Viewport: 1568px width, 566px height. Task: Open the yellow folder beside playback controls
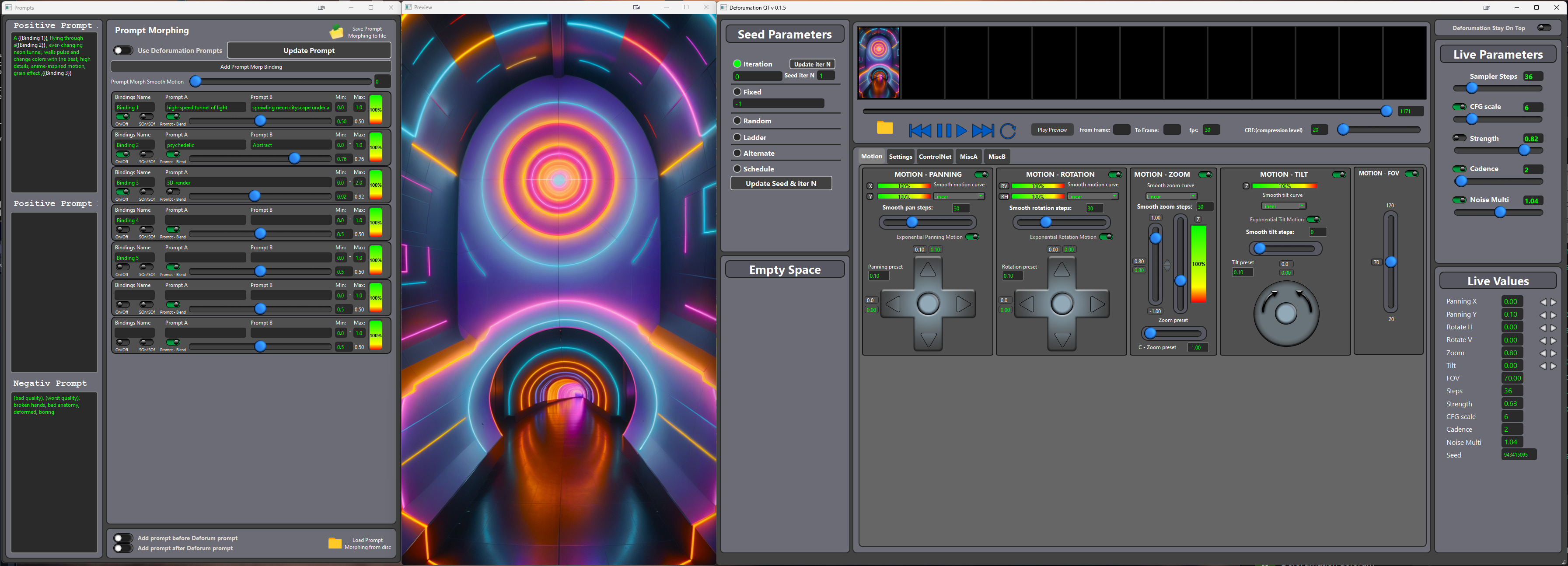click(884, 128)
